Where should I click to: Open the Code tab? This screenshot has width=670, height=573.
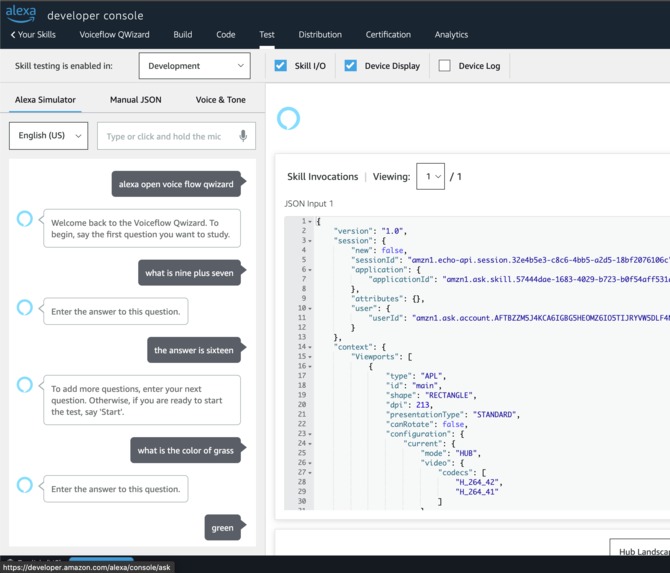(226, 35)
